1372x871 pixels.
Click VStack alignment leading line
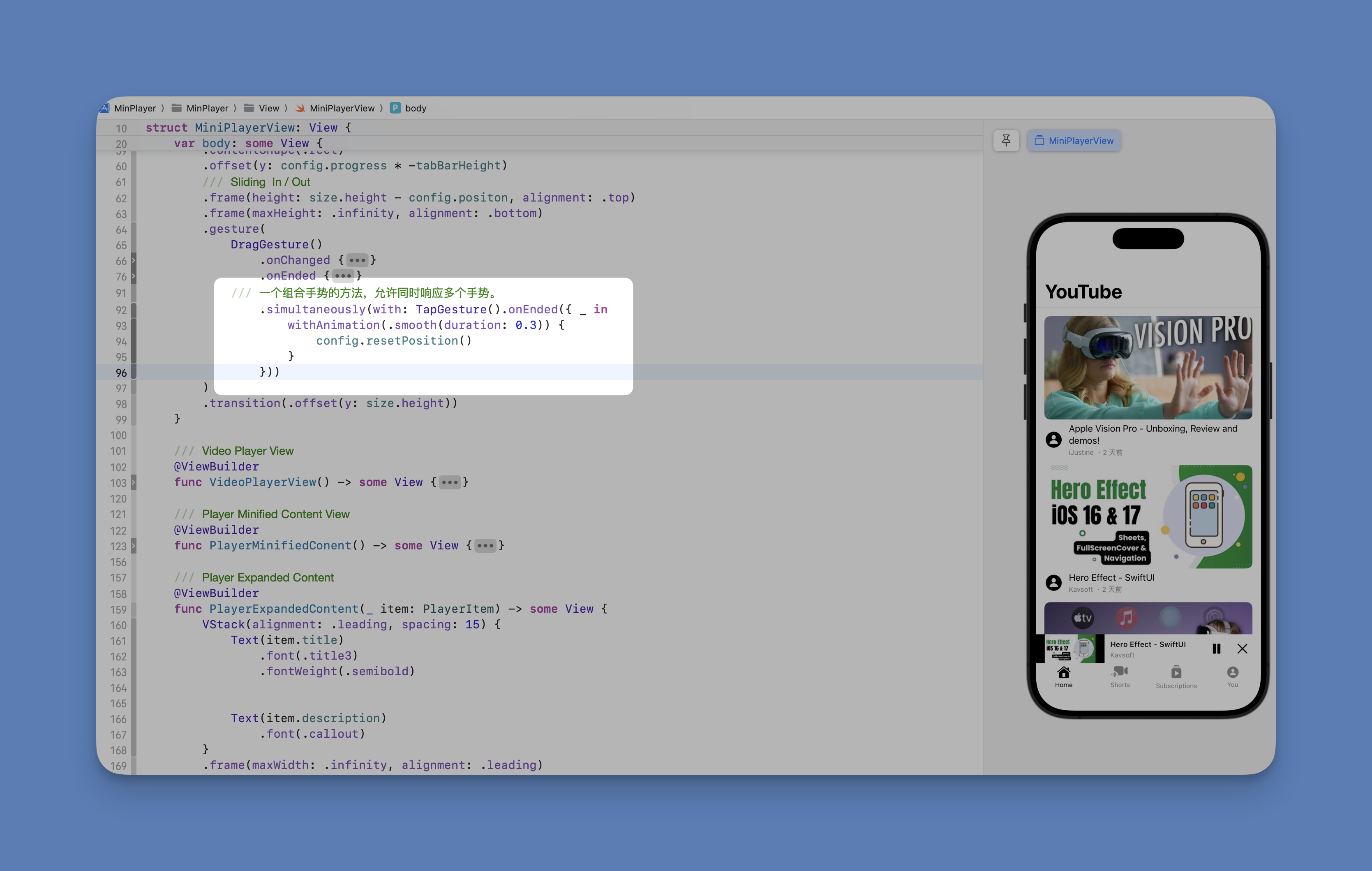pos(351,625)
